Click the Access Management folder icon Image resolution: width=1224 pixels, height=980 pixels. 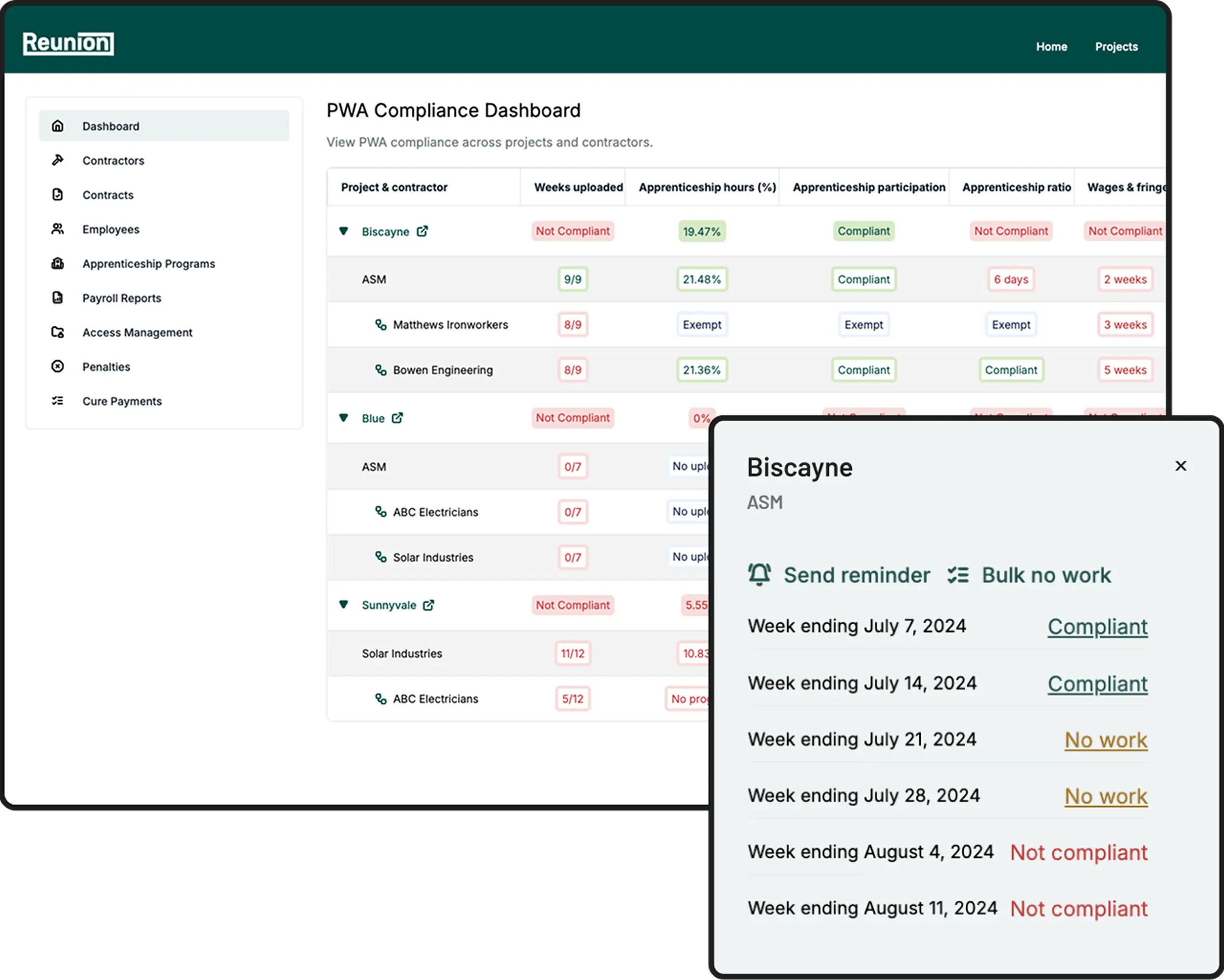[57, 332]
